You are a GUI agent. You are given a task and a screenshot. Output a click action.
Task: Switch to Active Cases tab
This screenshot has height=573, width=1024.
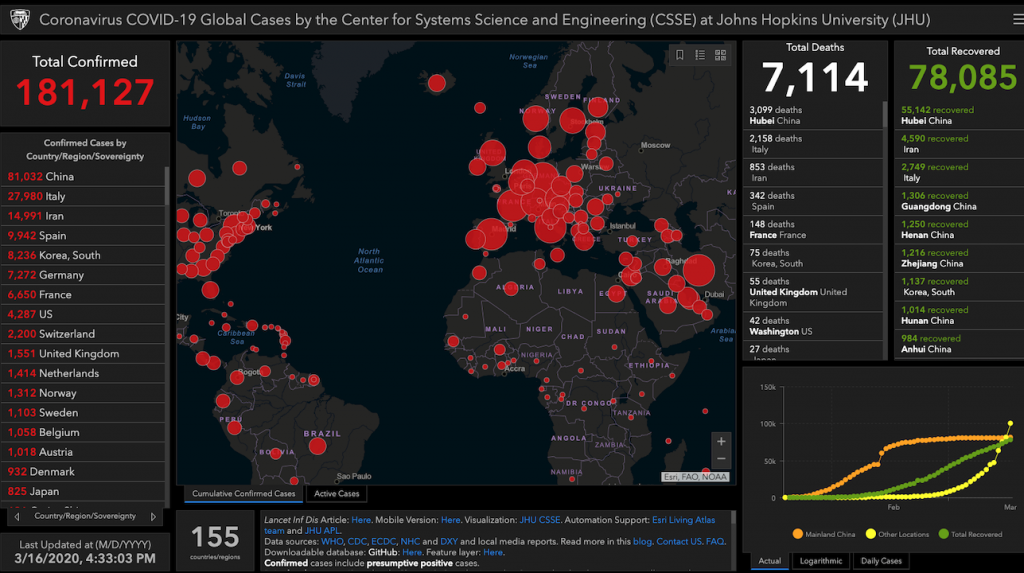336,494
